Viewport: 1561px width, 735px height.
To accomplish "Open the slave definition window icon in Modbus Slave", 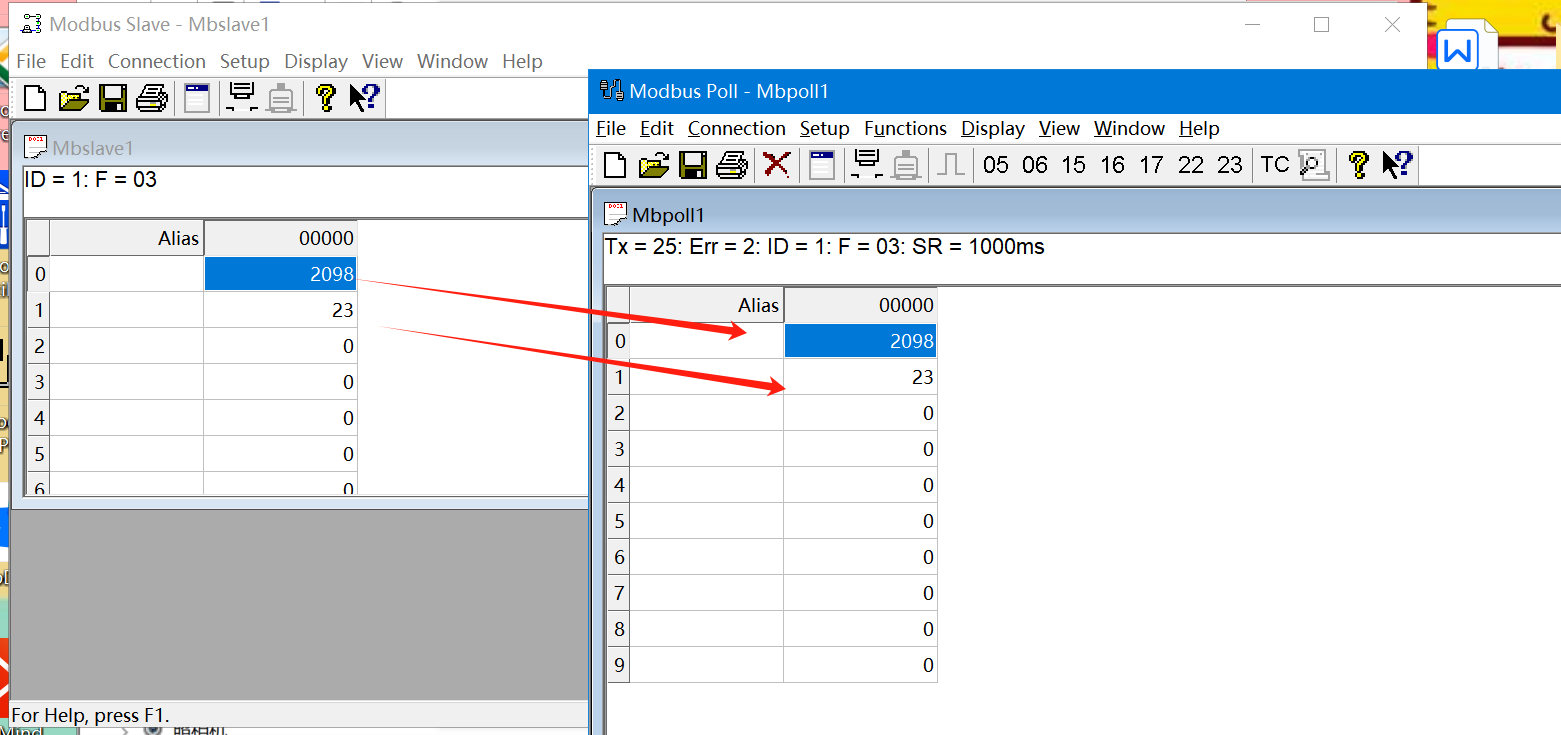I will (197, 97).
